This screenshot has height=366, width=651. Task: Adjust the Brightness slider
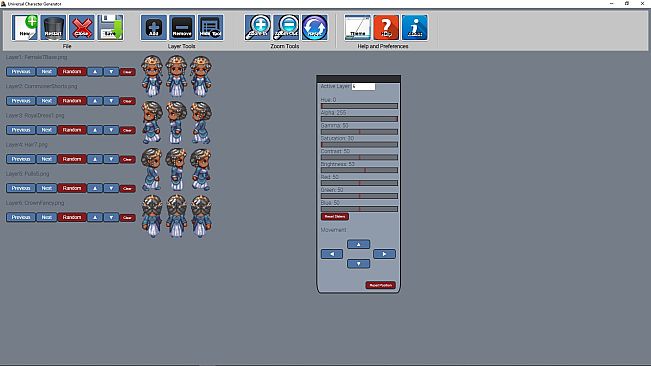(359, 170)
